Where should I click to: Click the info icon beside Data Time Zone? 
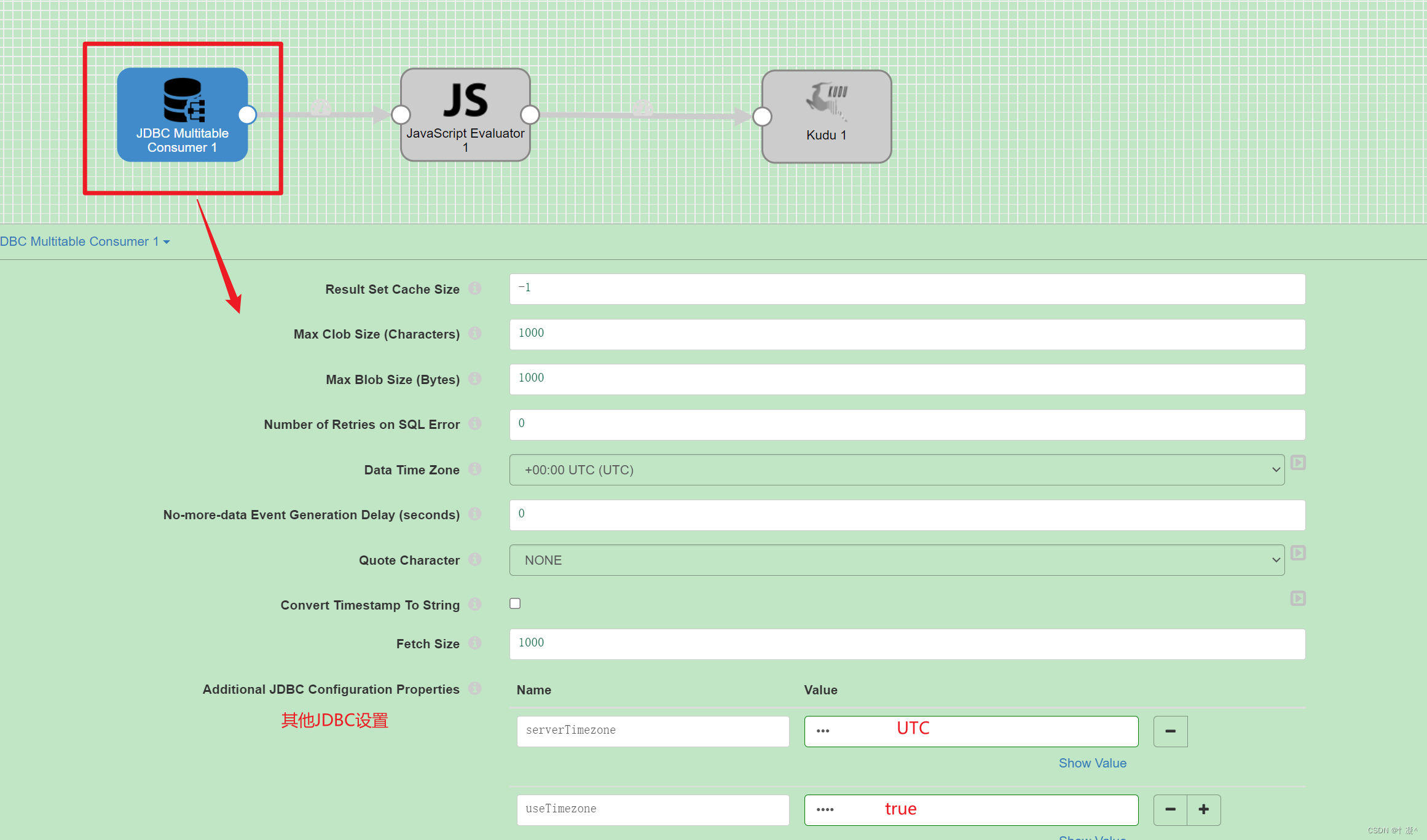[x=474, y=469]
